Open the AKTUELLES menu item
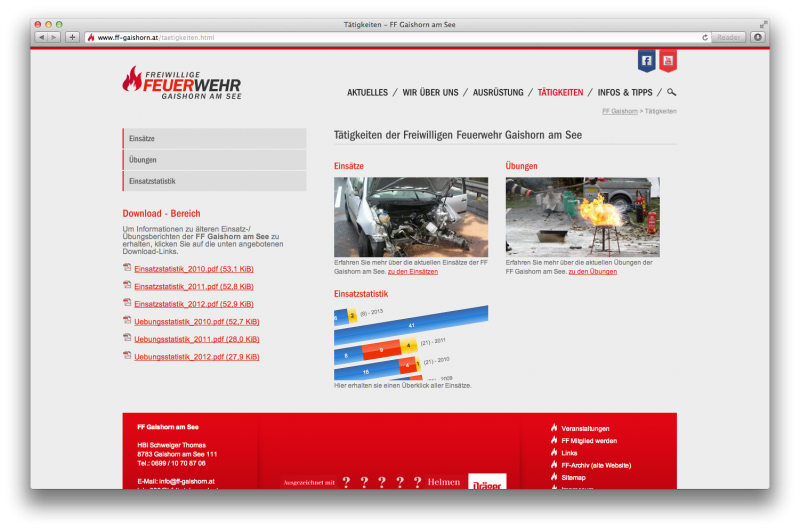Viewport: 800px width, 531px height. coord(367,93)
